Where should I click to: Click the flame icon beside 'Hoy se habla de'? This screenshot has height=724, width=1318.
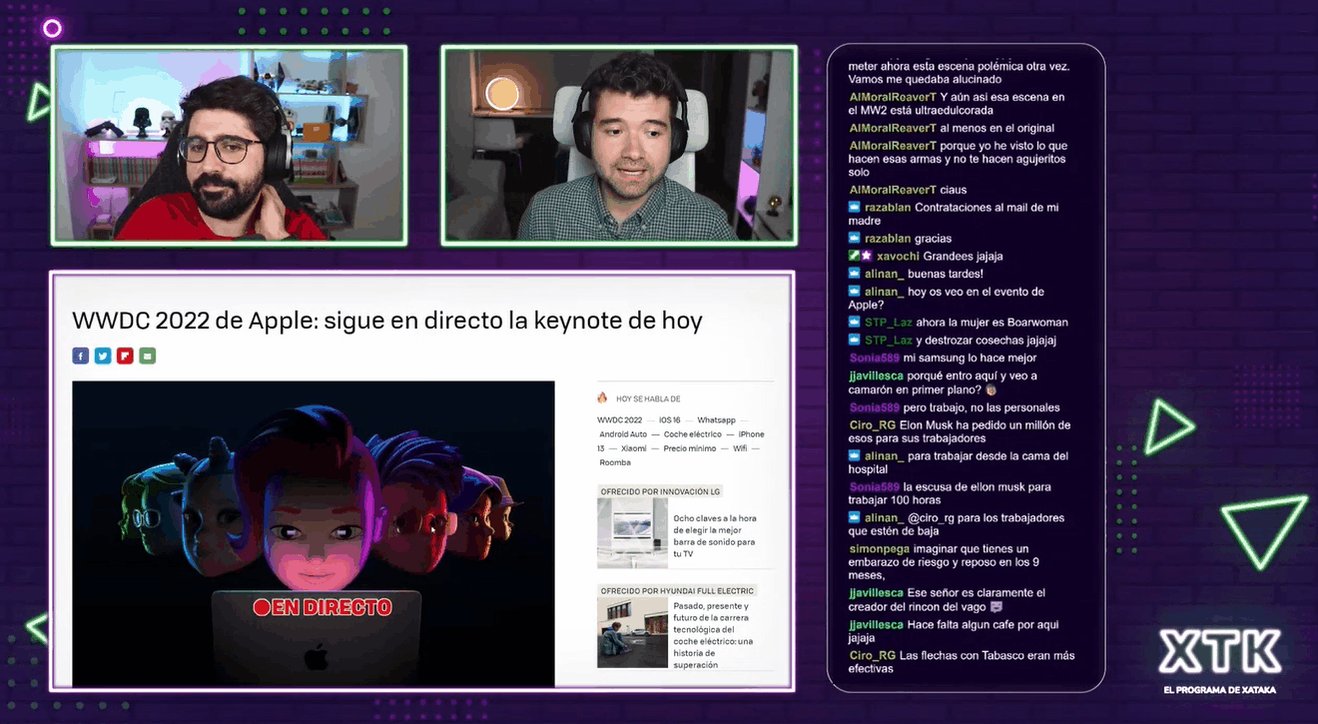(x=602, y=398)
